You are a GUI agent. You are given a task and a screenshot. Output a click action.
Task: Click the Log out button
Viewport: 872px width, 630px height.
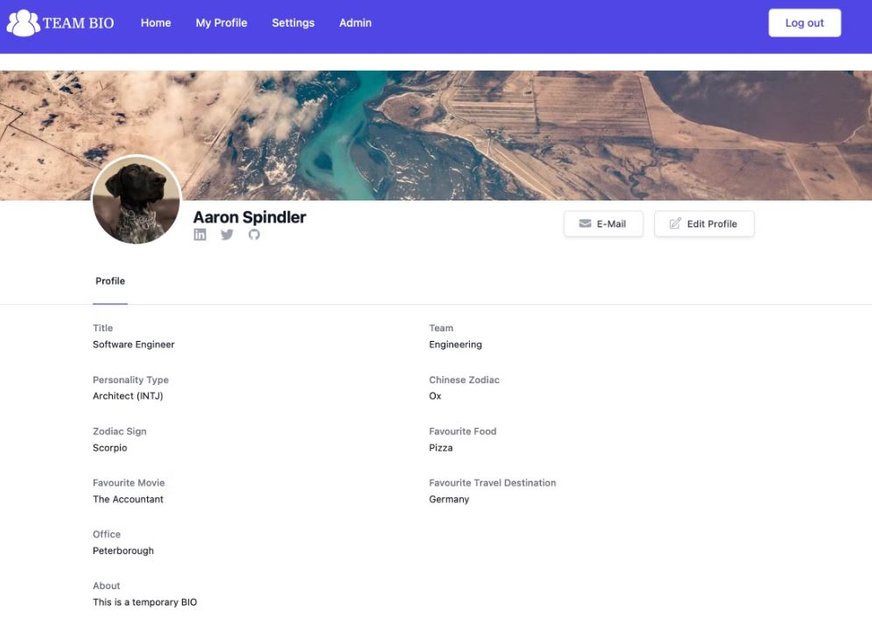(804, 22)
